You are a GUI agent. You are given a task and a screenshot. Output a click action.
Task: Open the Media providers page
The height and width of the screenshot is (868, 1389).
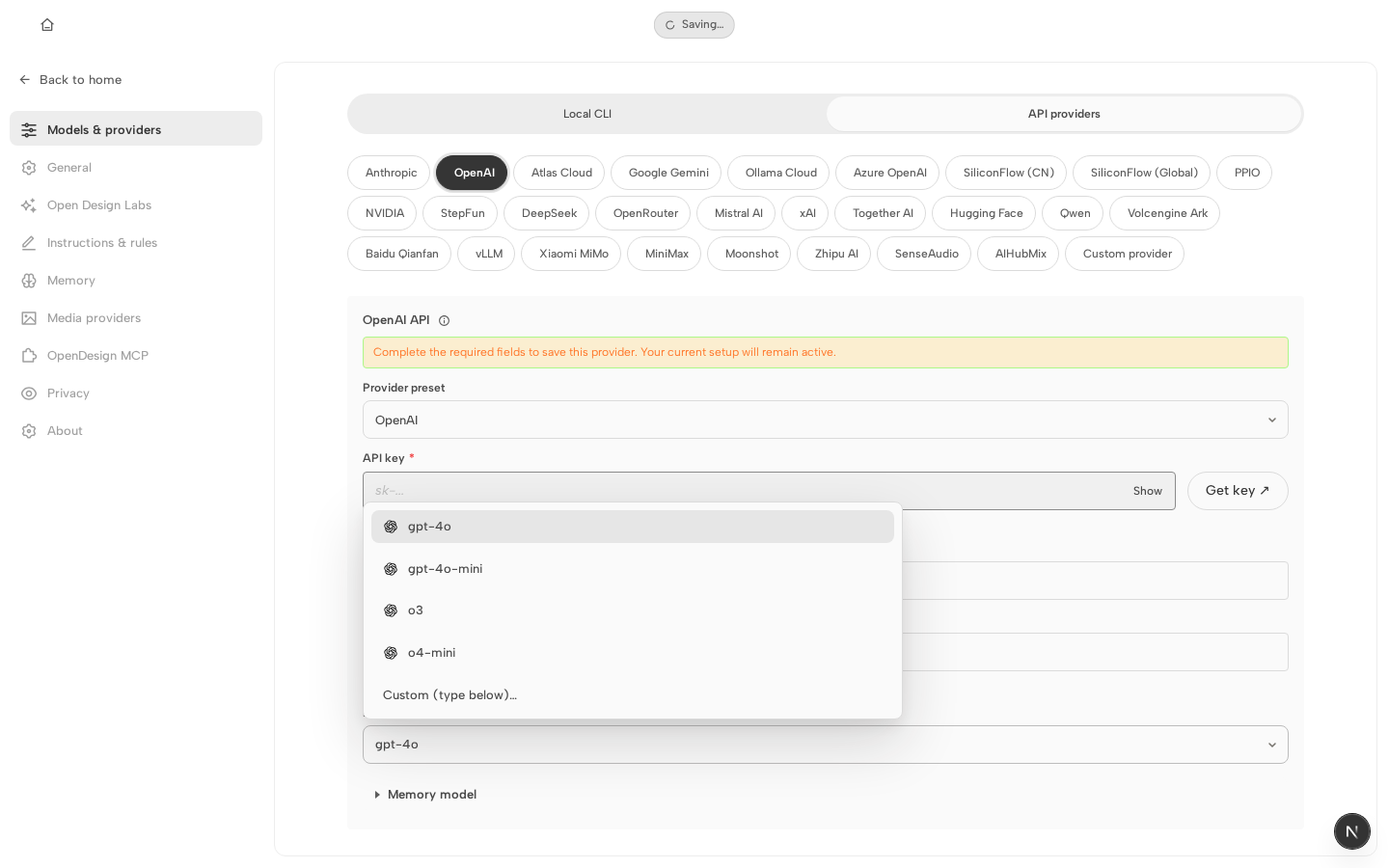(x=136, y=318)
